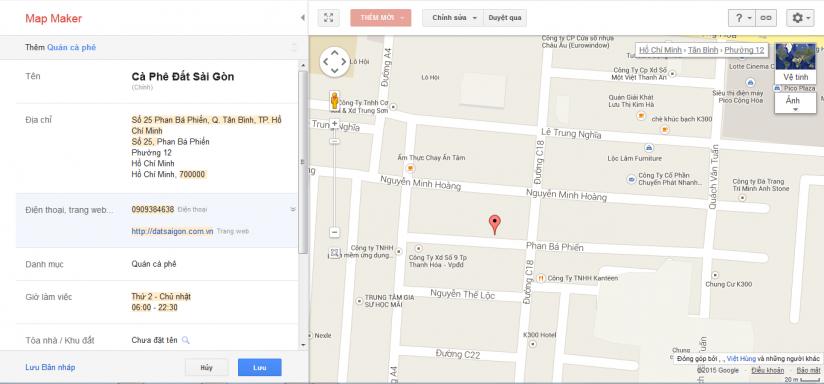Image resolution: width=824 pixels, height=384 pixels.
Task: Open the settings gear menu
Action: click(800, 18)
